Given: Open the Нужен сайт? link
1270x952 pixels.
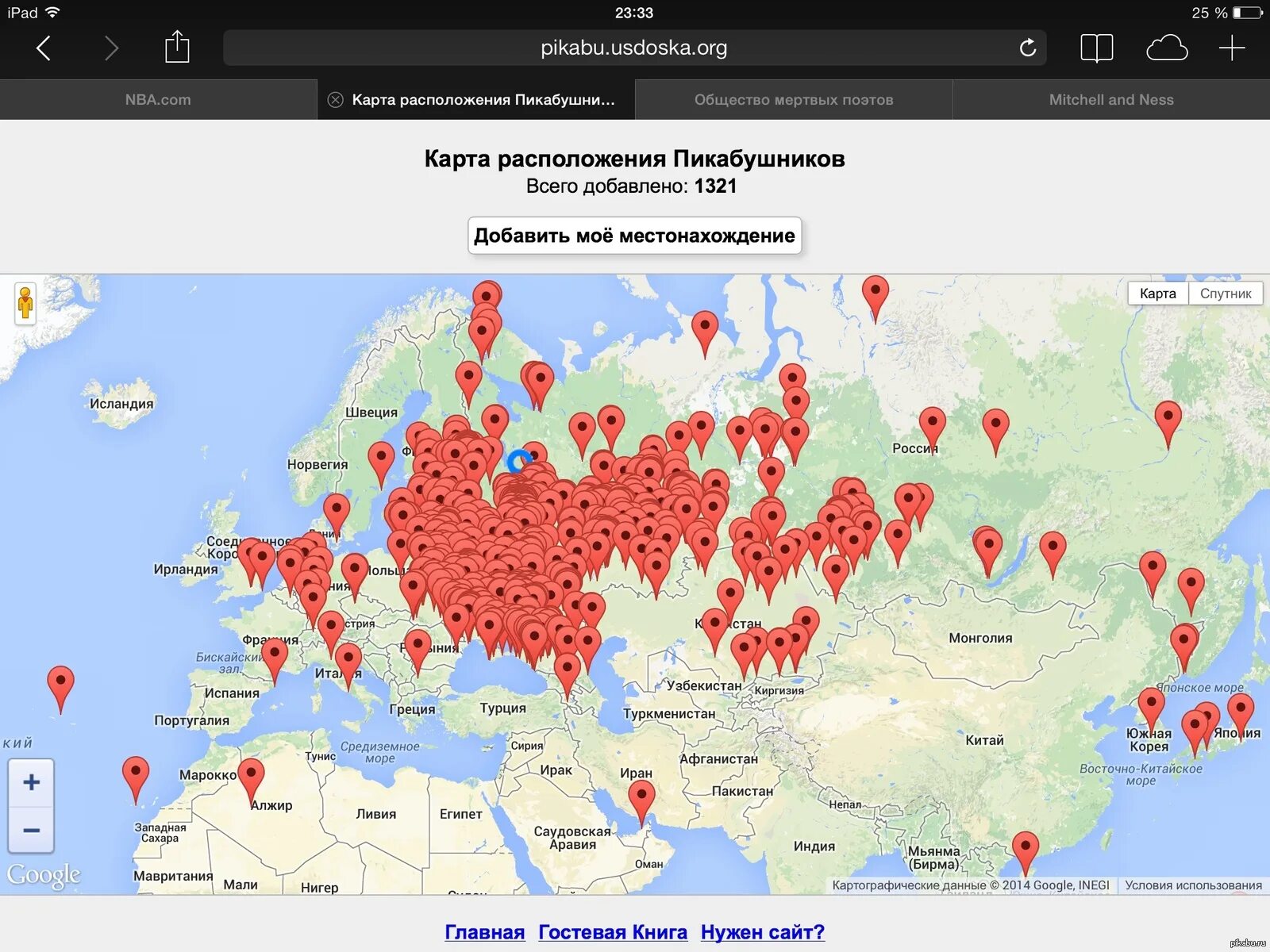Looking at the screenshot, I should pyautogui.click(x=763, y=932).
